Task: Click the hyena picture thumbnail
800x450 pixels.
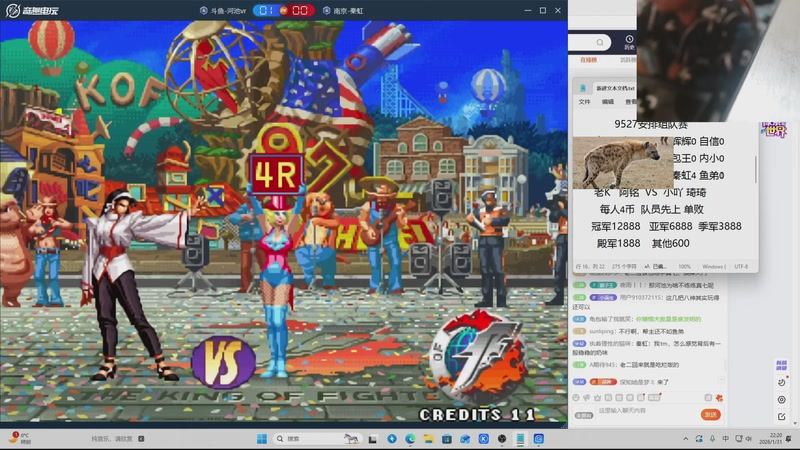Action: point(622,162)
